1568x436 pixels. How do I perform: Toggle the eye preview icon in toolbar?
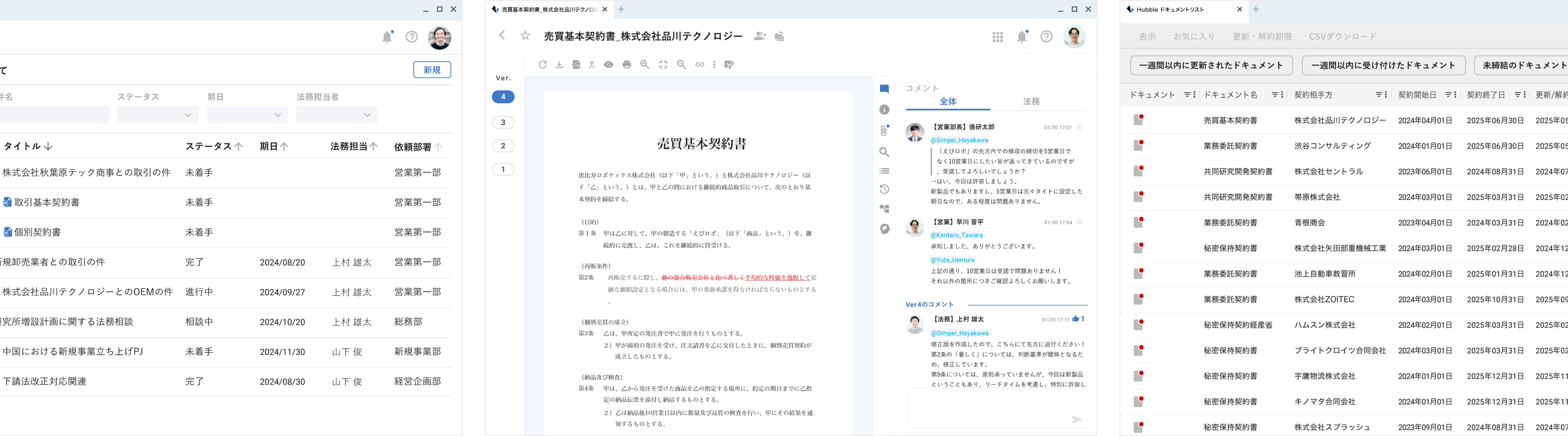pos(608,65)
